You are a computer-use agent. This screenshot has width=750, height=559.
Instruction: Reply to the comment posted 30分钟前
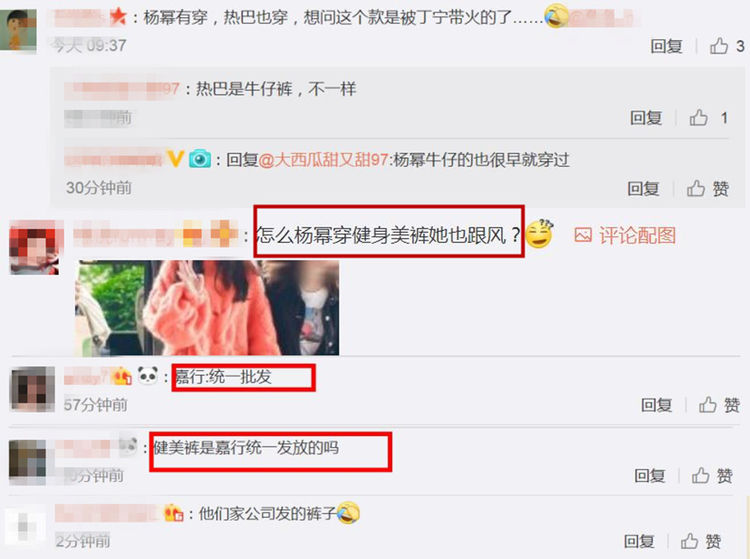click(x=643, y=188)
